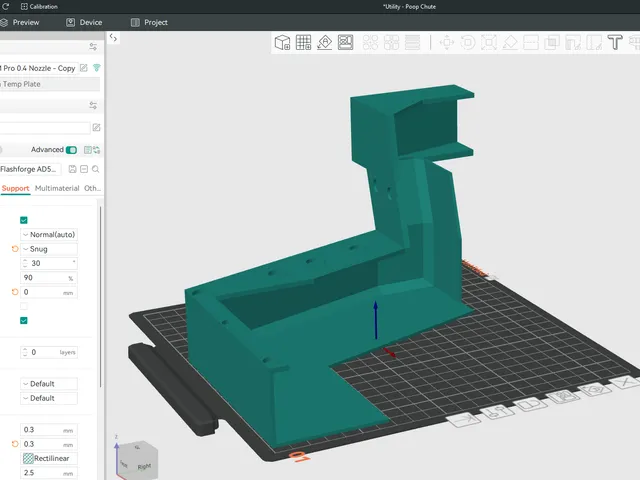Click the 2.5 mm input field

pos(49,473)
